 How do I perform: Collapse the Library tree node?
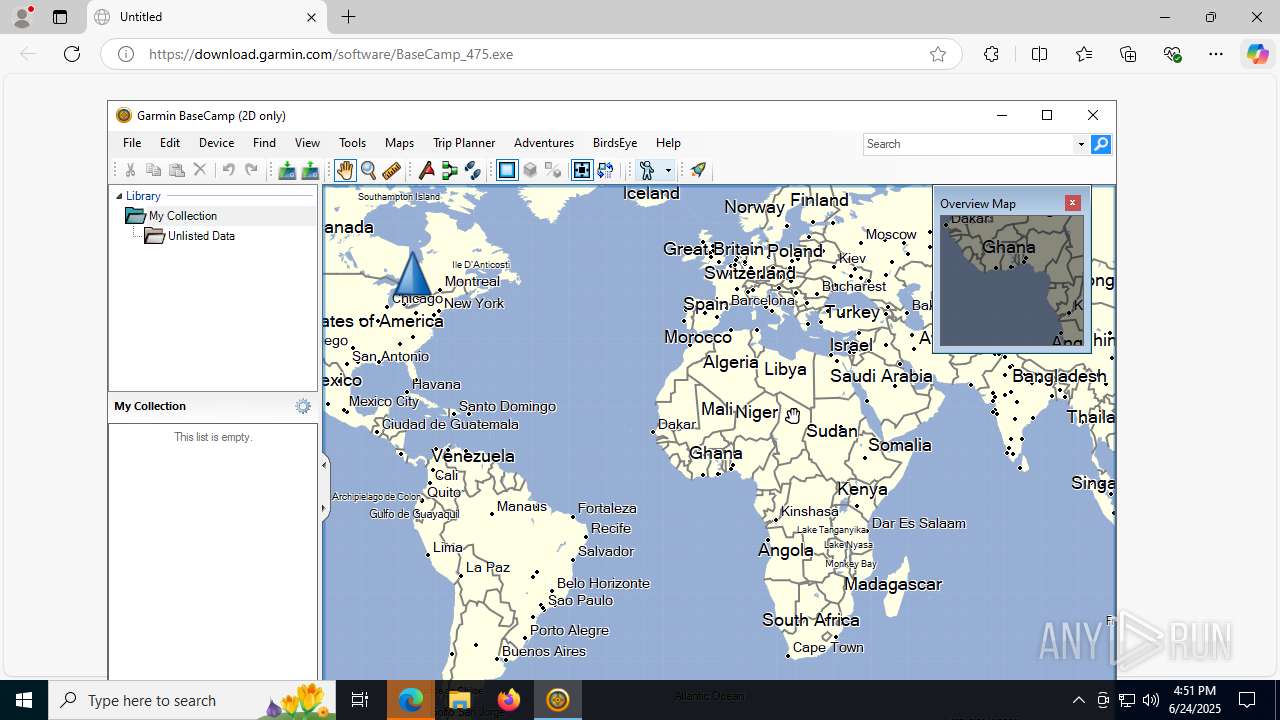(x=119, y=196)
